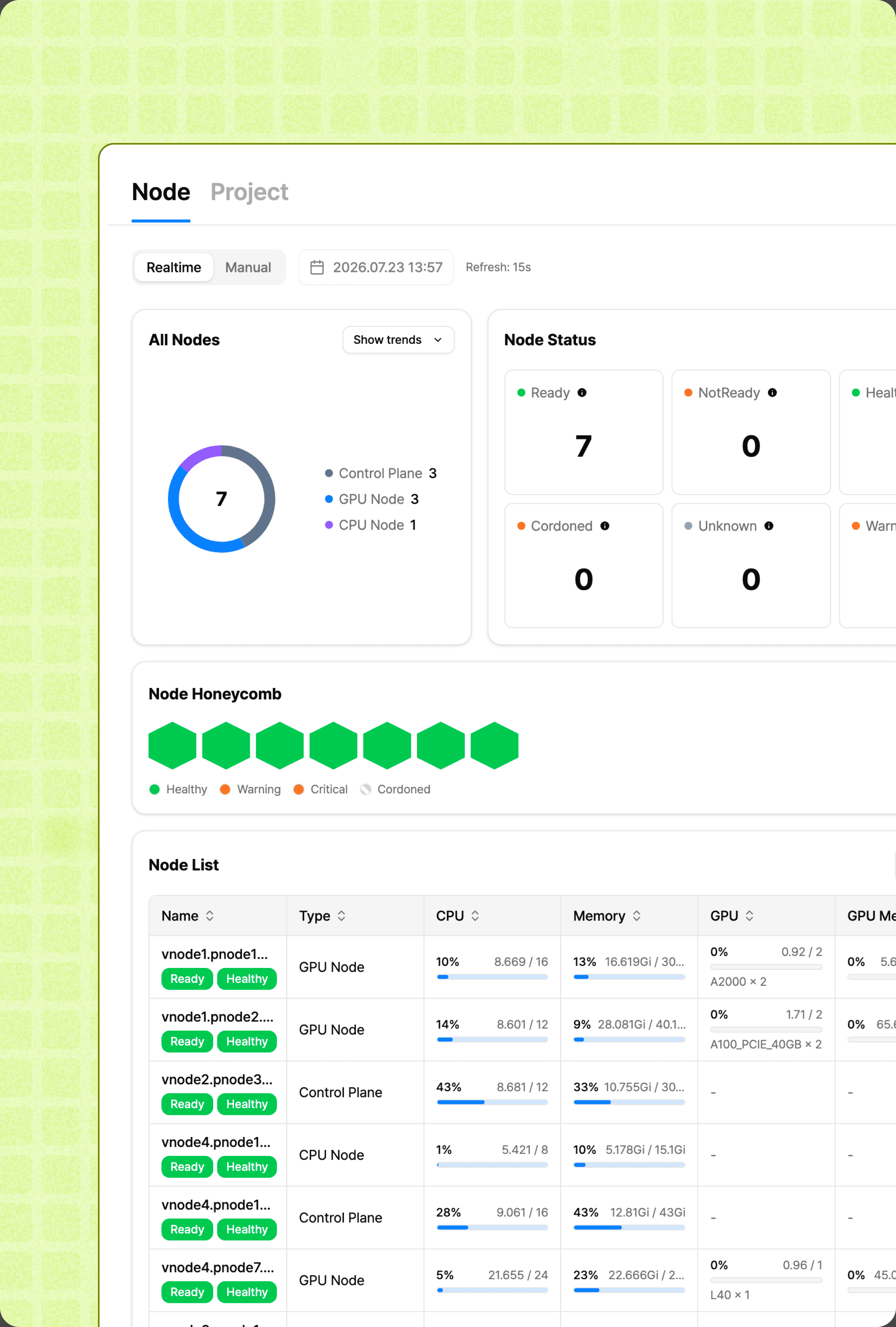The image size is (896, 1327).
Task: Click memory usage bar showing 43%
Action: [629, 1228]
